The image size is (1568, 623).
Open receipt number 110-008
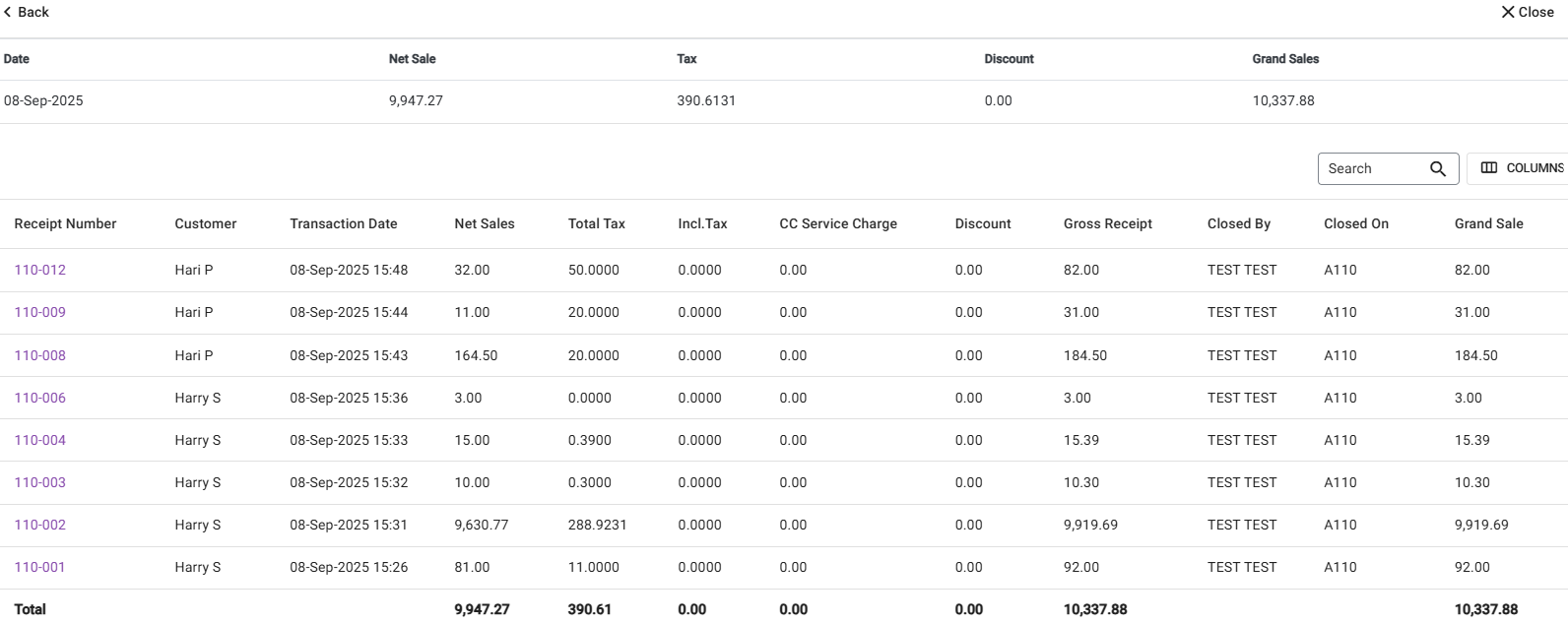tap(40, 355)
